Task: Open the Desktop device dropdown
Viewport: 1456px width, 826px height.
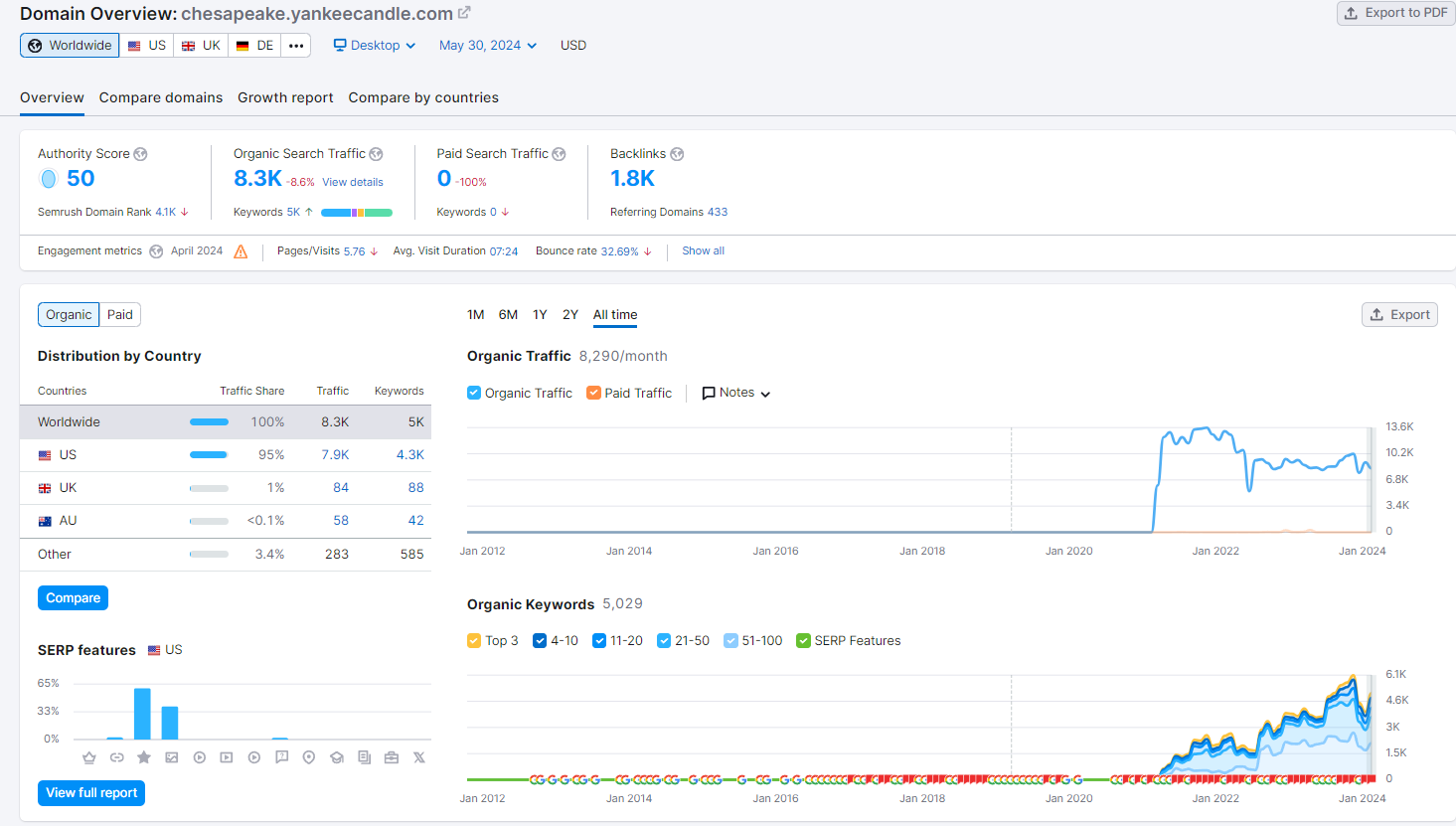Action: tap(375, 46)
